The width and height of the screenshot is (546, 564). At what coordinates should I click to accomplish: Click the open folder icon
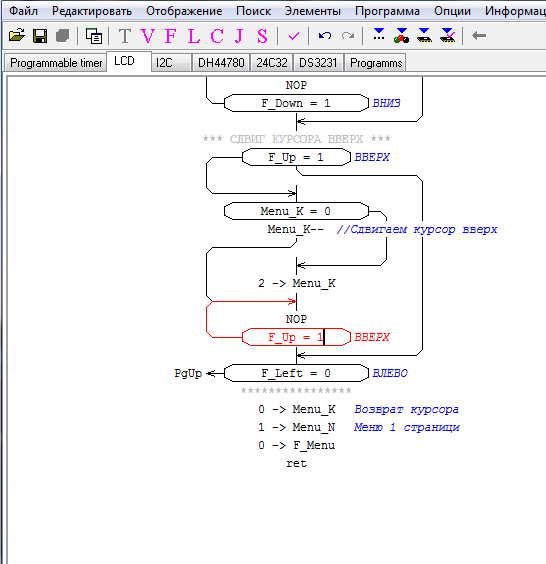(17, 36)
